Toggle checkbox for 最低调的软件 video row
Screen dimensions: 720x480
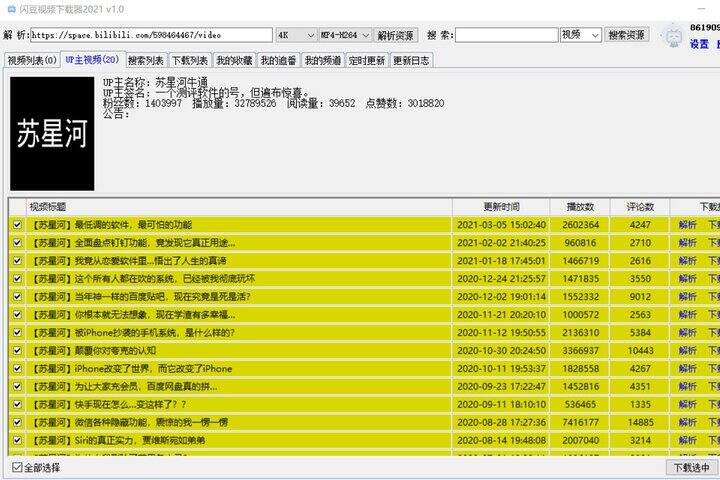[x=17, y=225]
